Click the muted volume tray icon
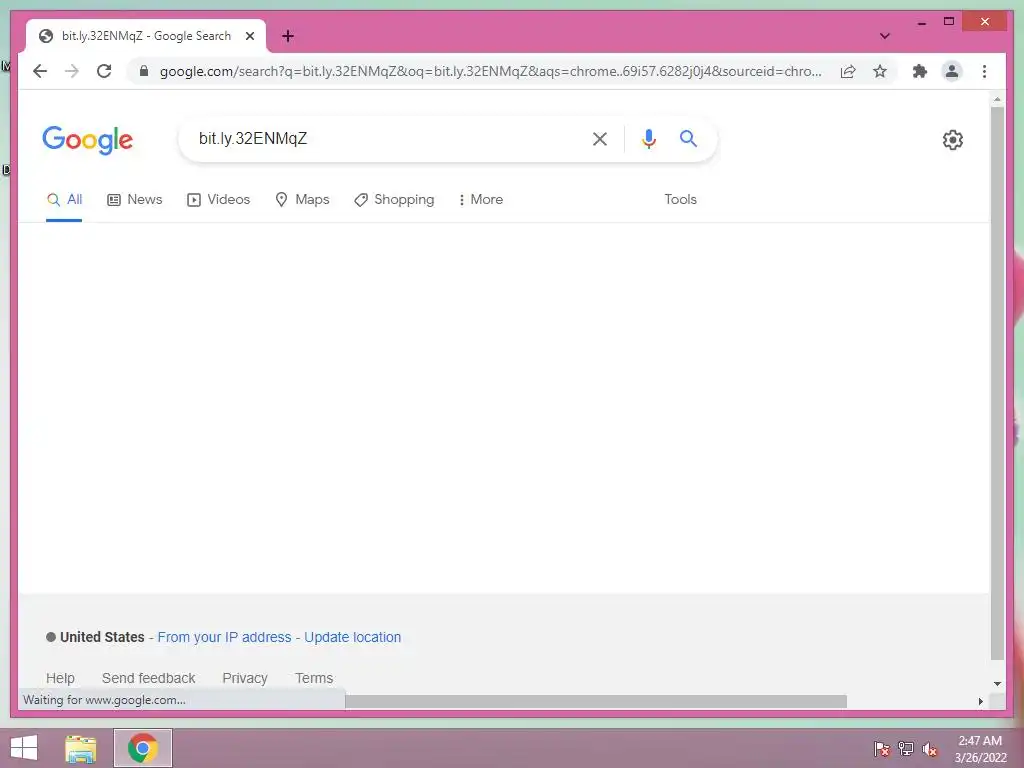Viewport: 1024px width, 768px height. [929, 749]
